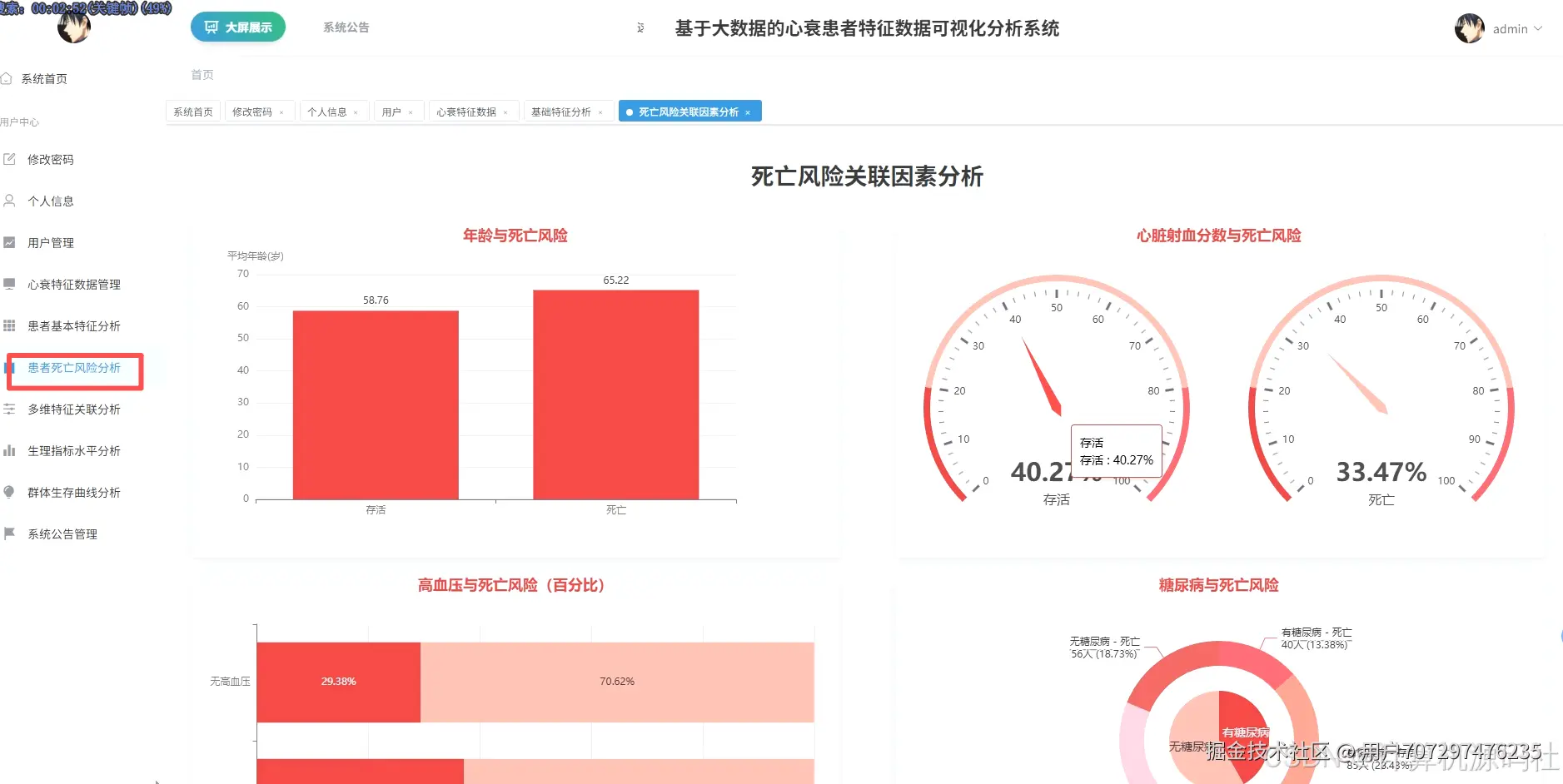
Task: Open 大屏展示 big screen display
Action: click(237, 27)
